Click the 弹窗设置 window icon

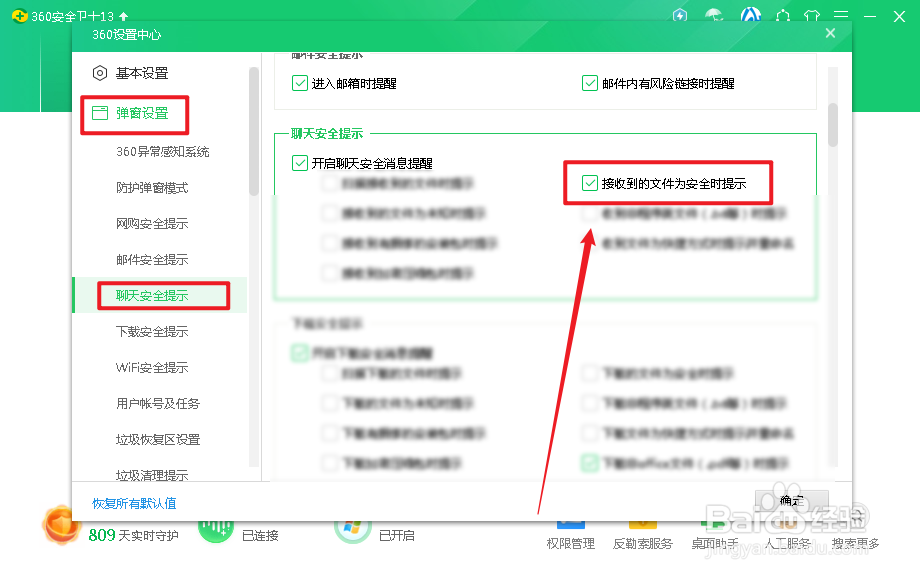[100, 113]
